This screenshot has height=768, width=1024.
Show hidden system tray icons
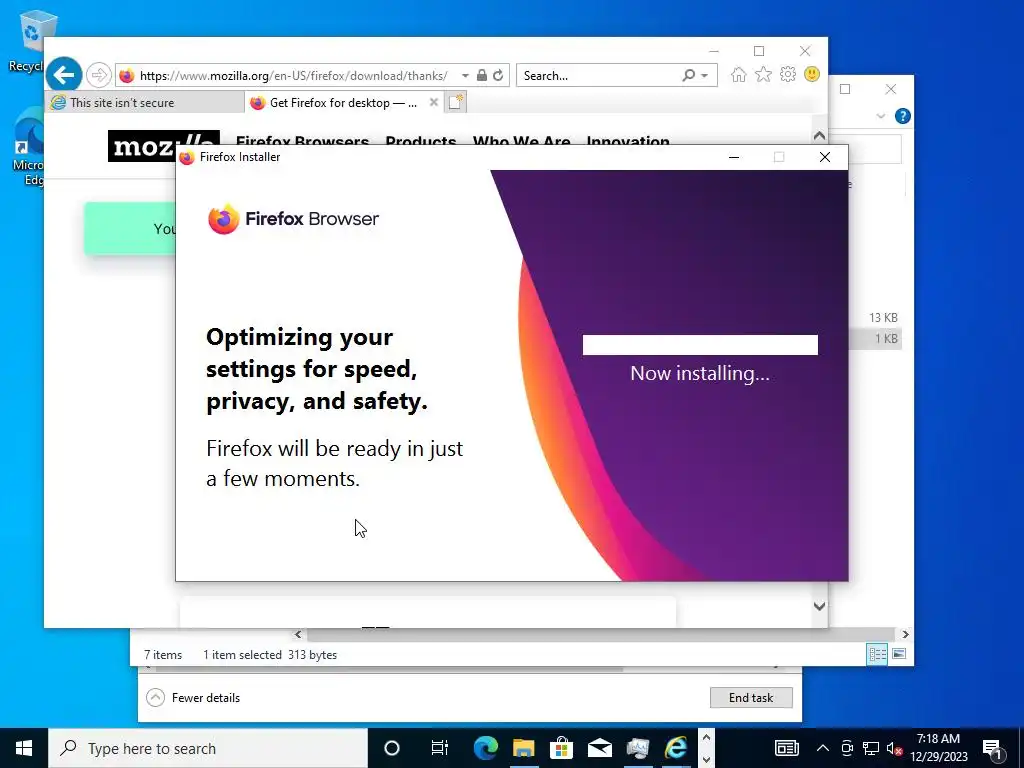(823, 748)
